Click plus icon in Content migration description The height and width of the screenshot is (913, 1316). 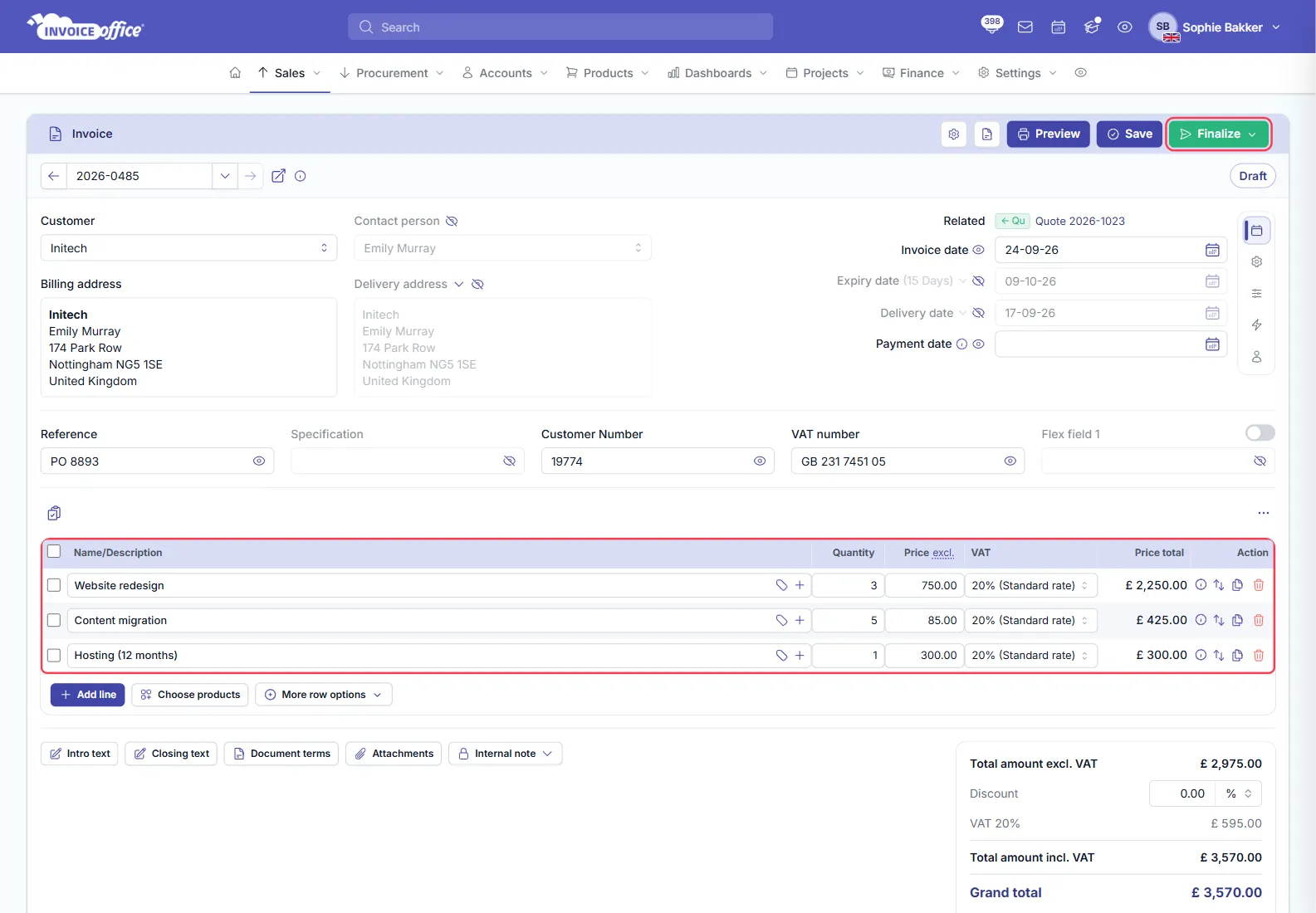coord(800,620)
